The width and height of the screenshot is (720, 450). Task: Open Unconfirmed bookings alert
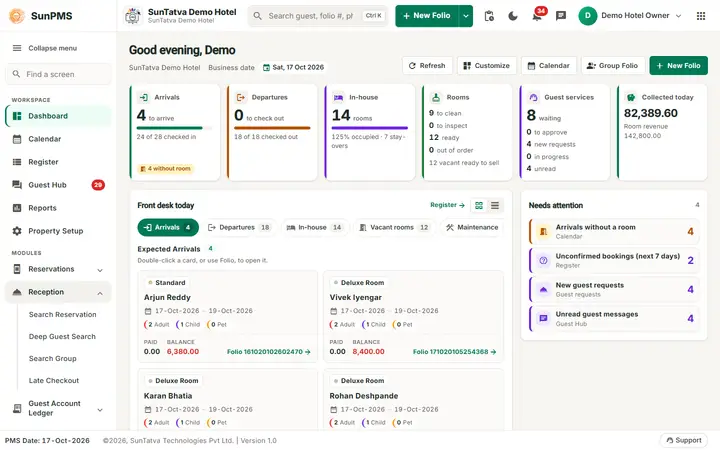614,260
